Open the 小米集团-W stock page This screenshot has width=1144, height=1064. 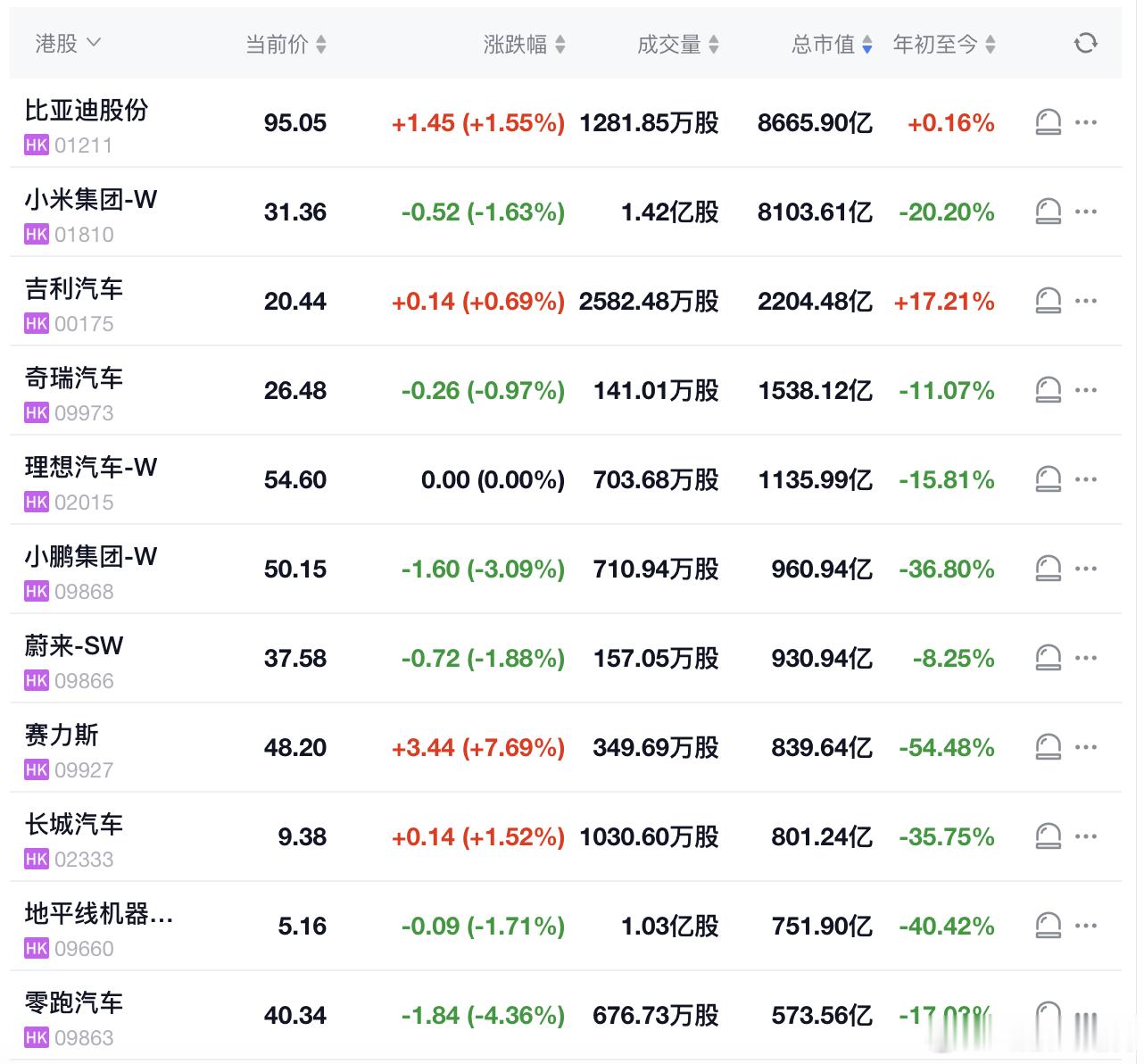[91, 199]
